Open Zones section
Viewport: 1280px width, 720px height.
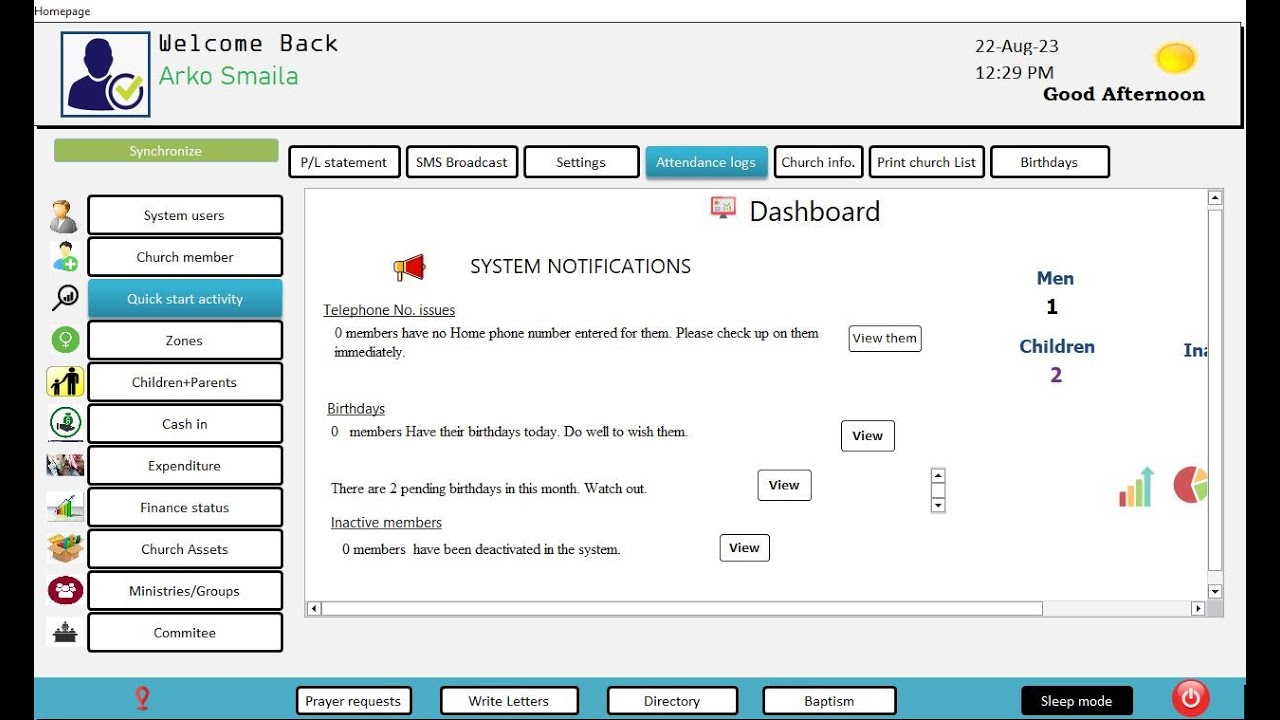185,340
